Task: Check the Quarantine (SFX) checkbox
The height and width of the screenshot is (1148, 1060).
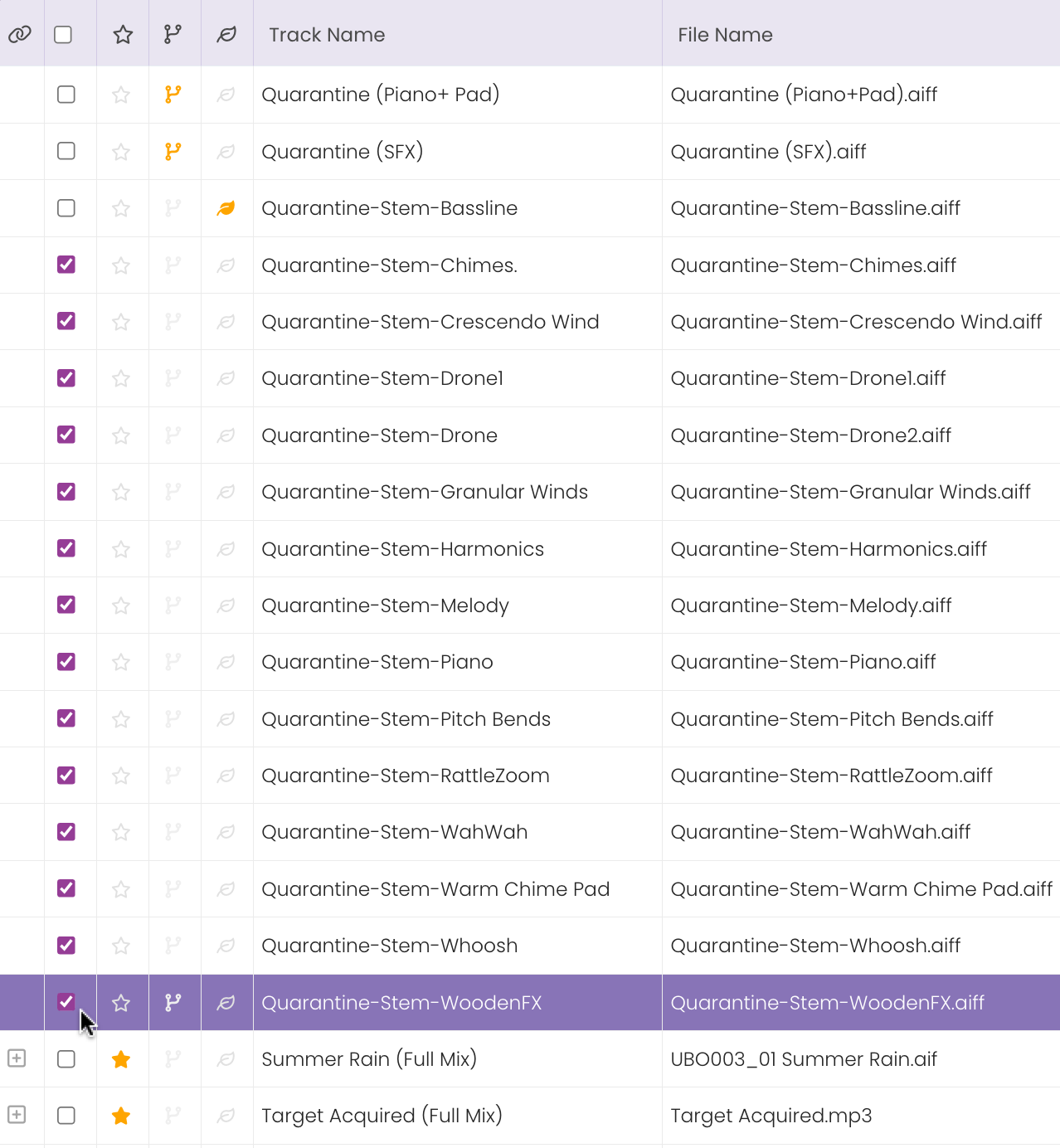Action: [x=66, y=151]
